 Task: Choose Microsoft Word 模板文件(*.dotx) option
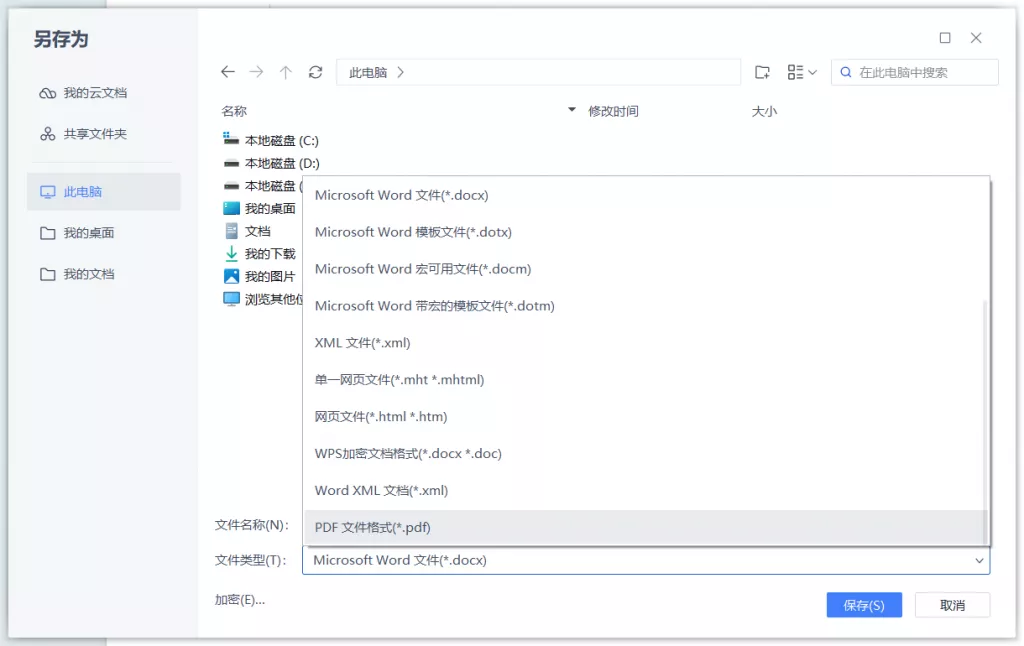(x=643, y=232)
